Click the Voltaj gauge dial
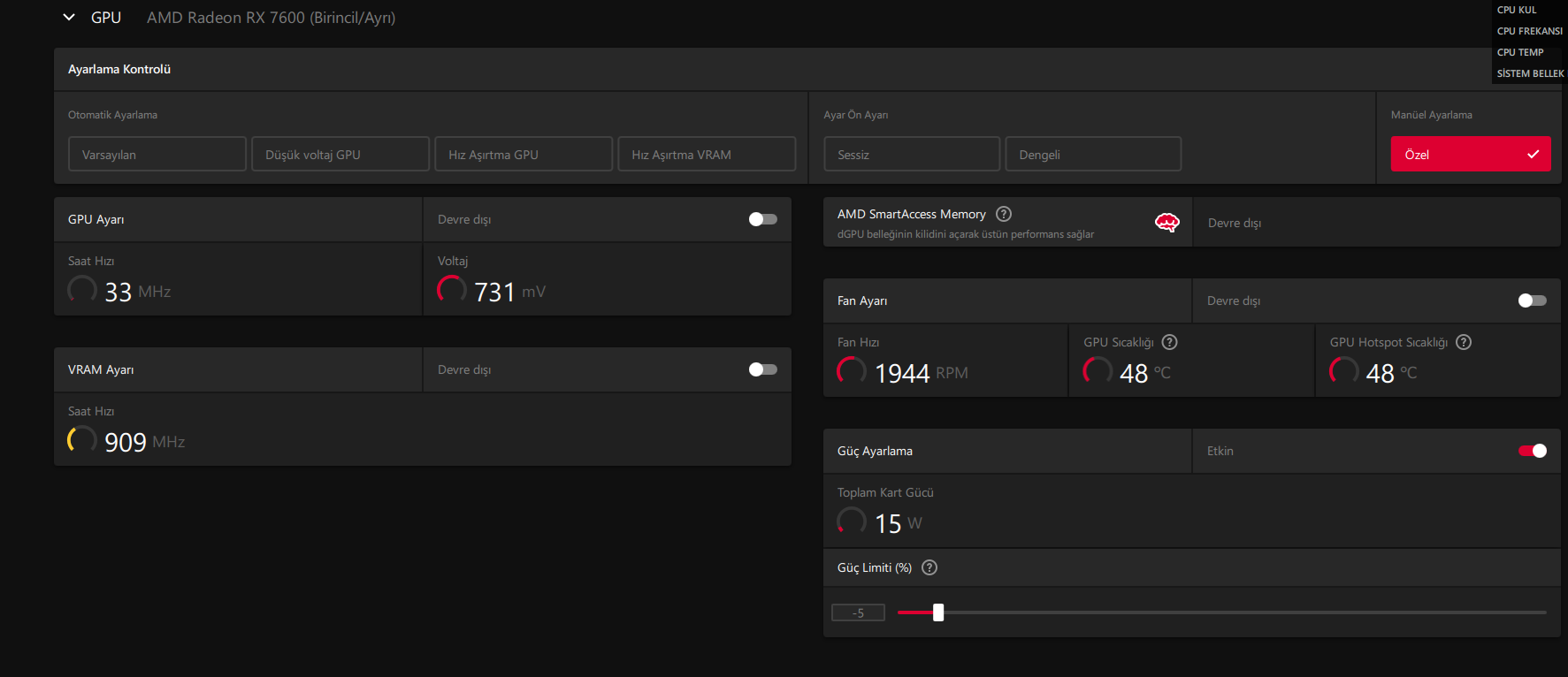 (452, 290)
